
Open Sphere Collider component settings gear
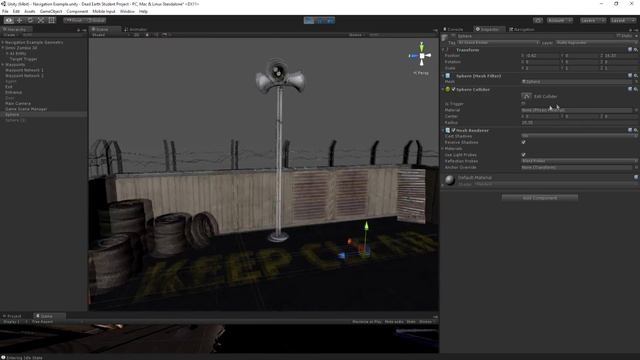click(636, 89)
